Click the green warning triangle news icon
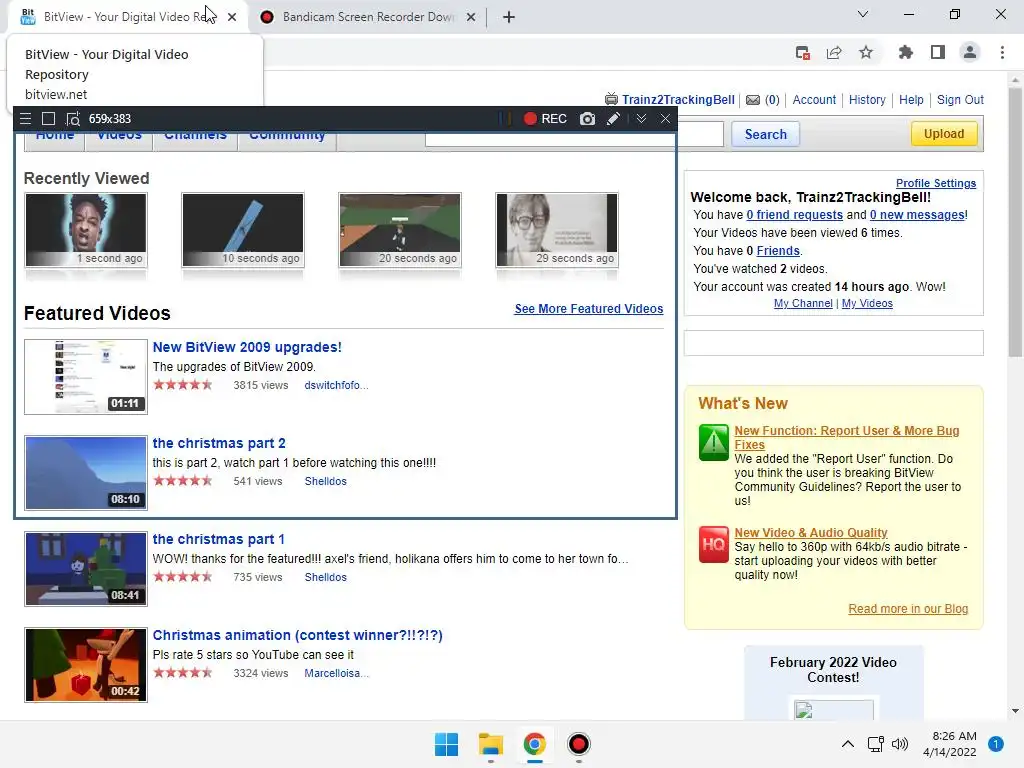This screenshot has width=1024, height=768. tap(713, 442)
